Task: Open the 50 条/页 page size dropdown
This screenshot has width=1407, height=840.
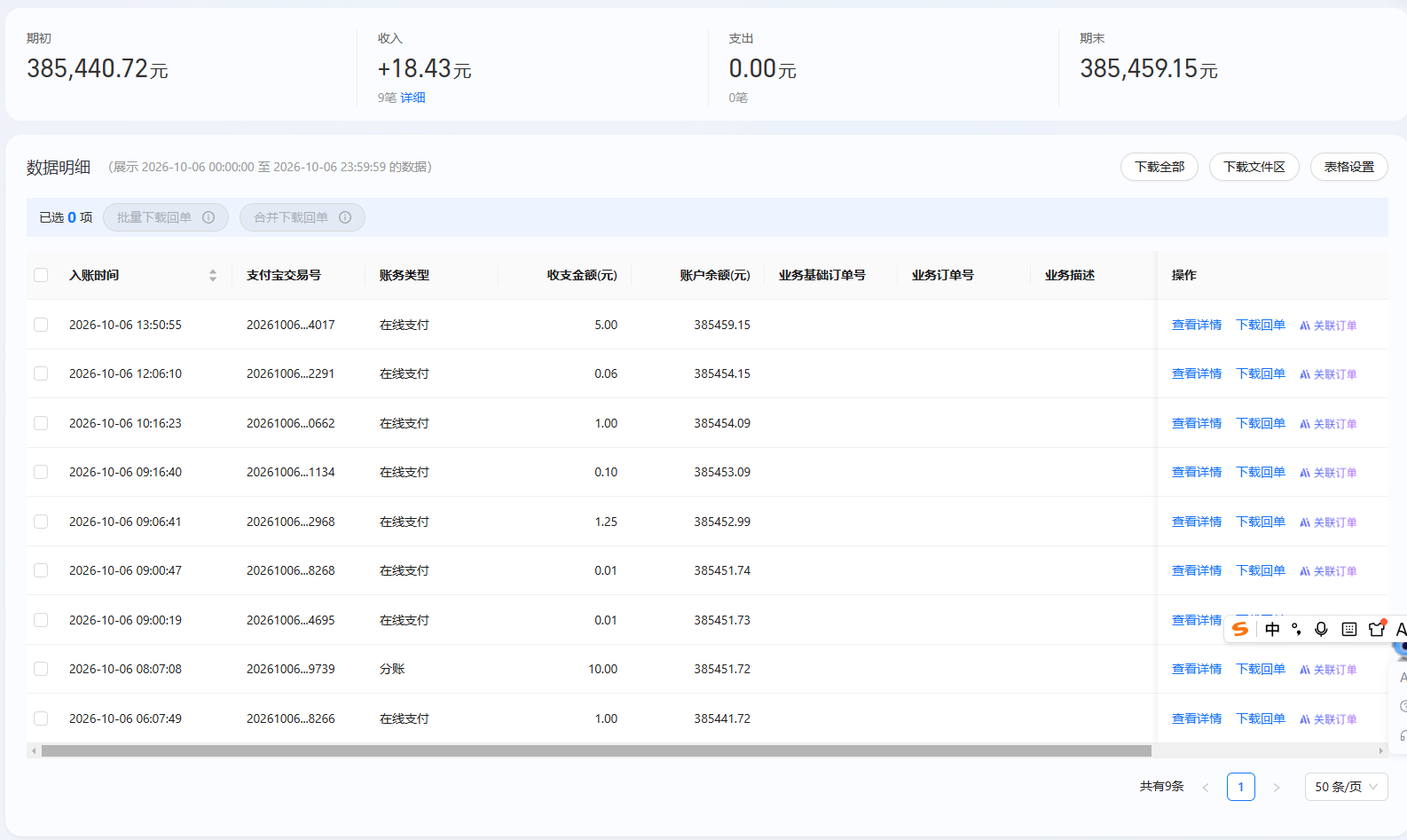Action: [x=1346, y=787]
